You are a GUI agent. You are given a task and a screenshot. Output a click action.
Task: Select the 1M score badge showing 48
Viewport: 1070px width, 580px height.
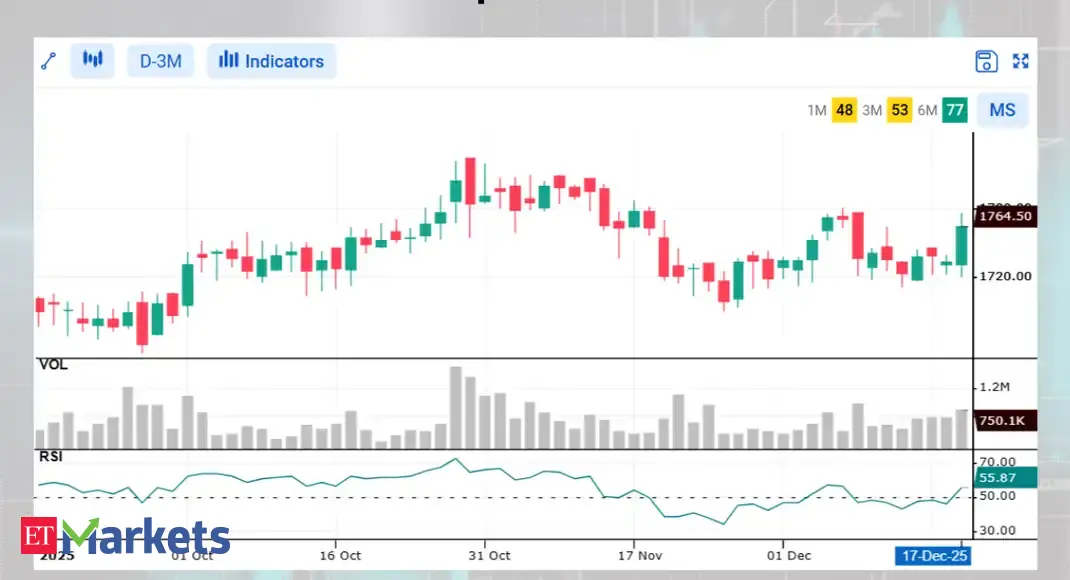coord(844,110)
